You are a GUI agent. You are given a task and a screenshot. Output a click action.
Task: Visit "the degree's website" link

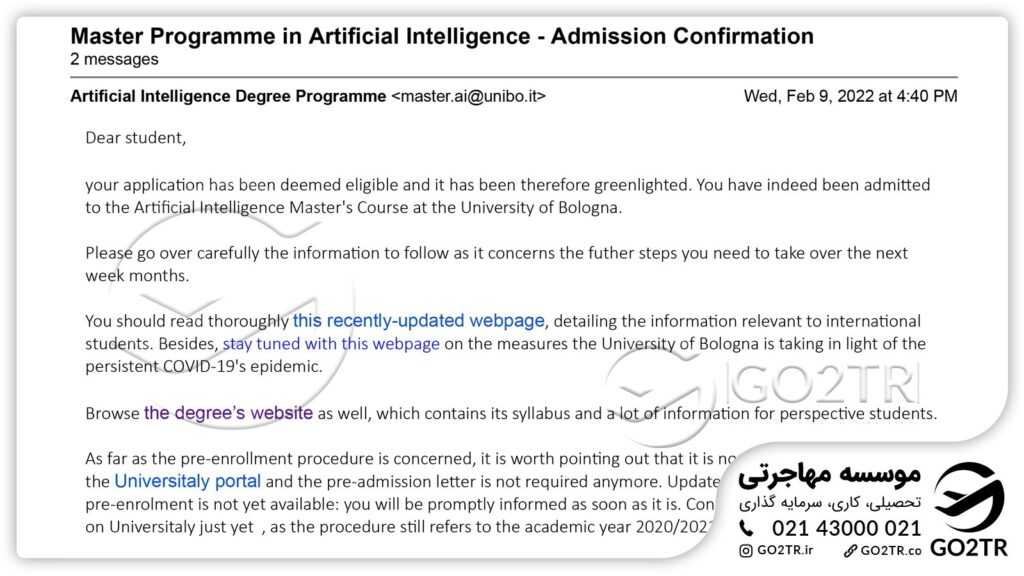click(229, 412)
